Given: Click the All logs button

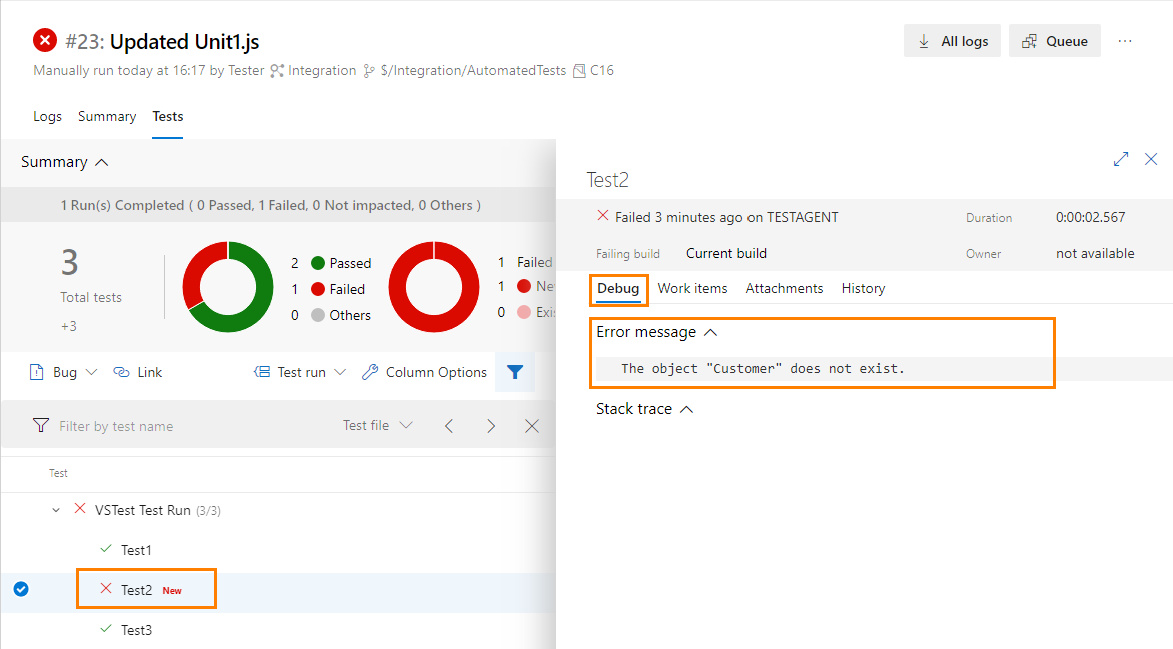Looking at the screenshot, I should click(x=951, y=41).
